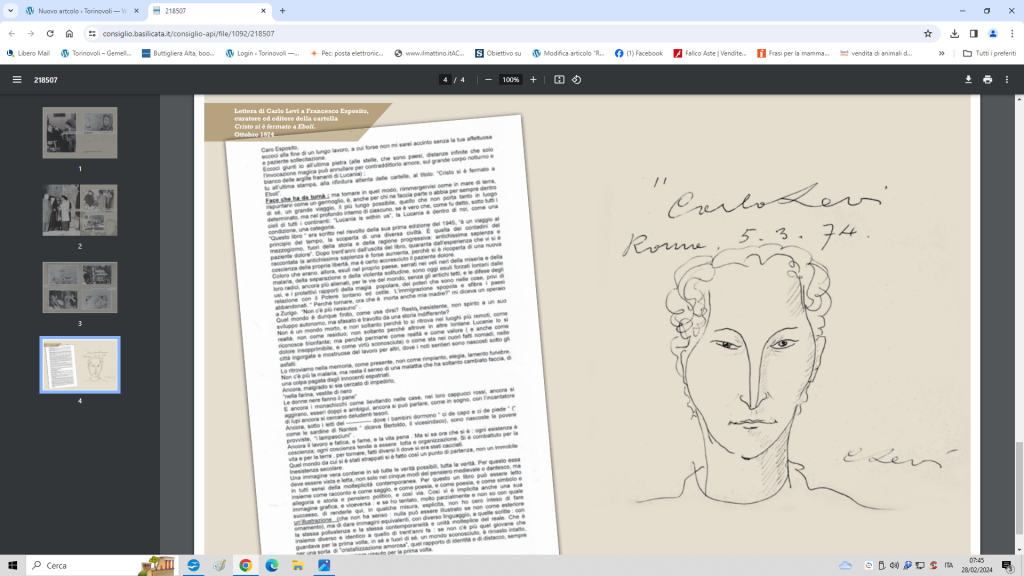Open the Windows Start menu

click(x=12, y=565)
